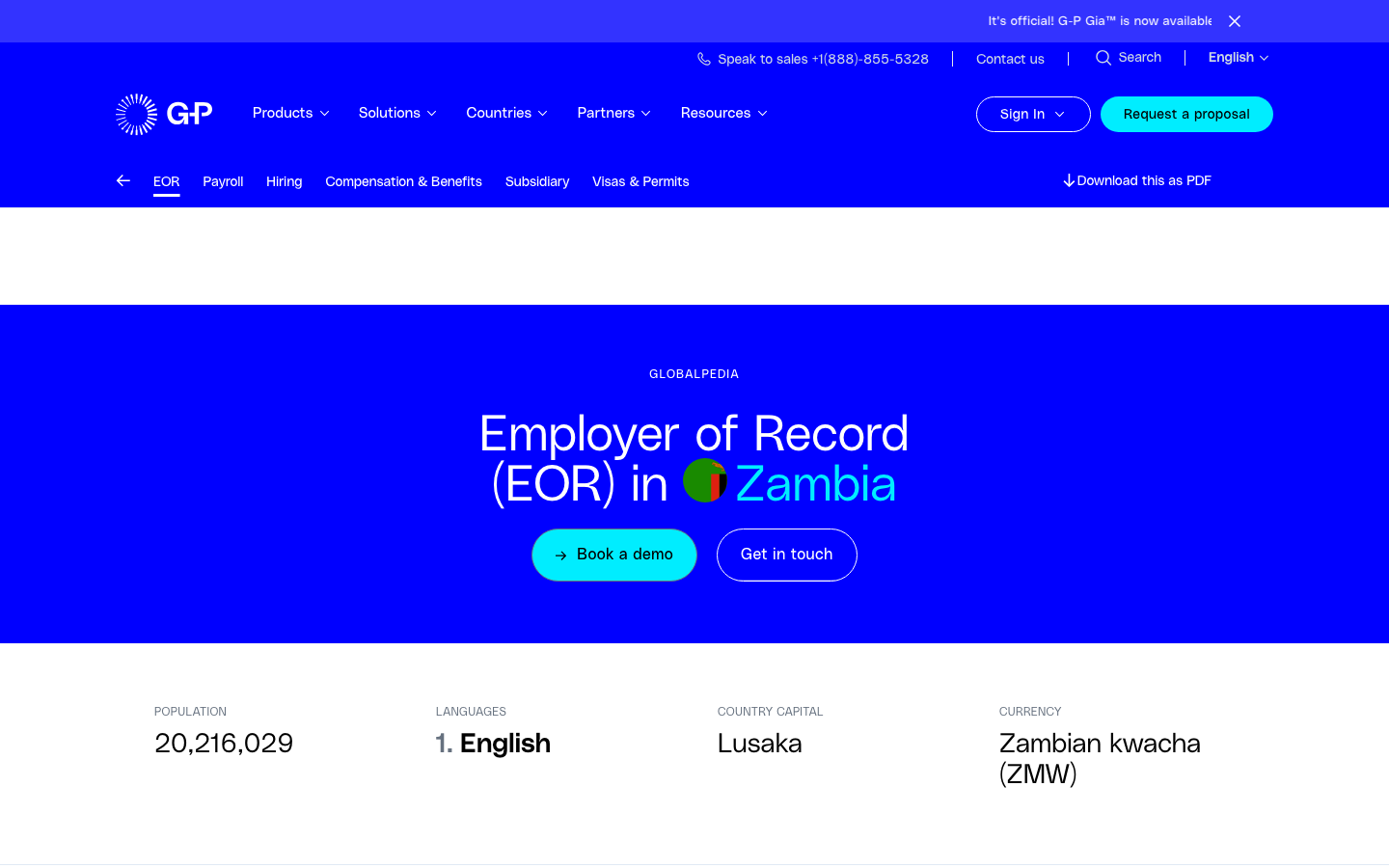This screenshot has width=1389, height=868.
Task: Click the Book a demo label
Action: pyautogui.click(x=625, y=555)
